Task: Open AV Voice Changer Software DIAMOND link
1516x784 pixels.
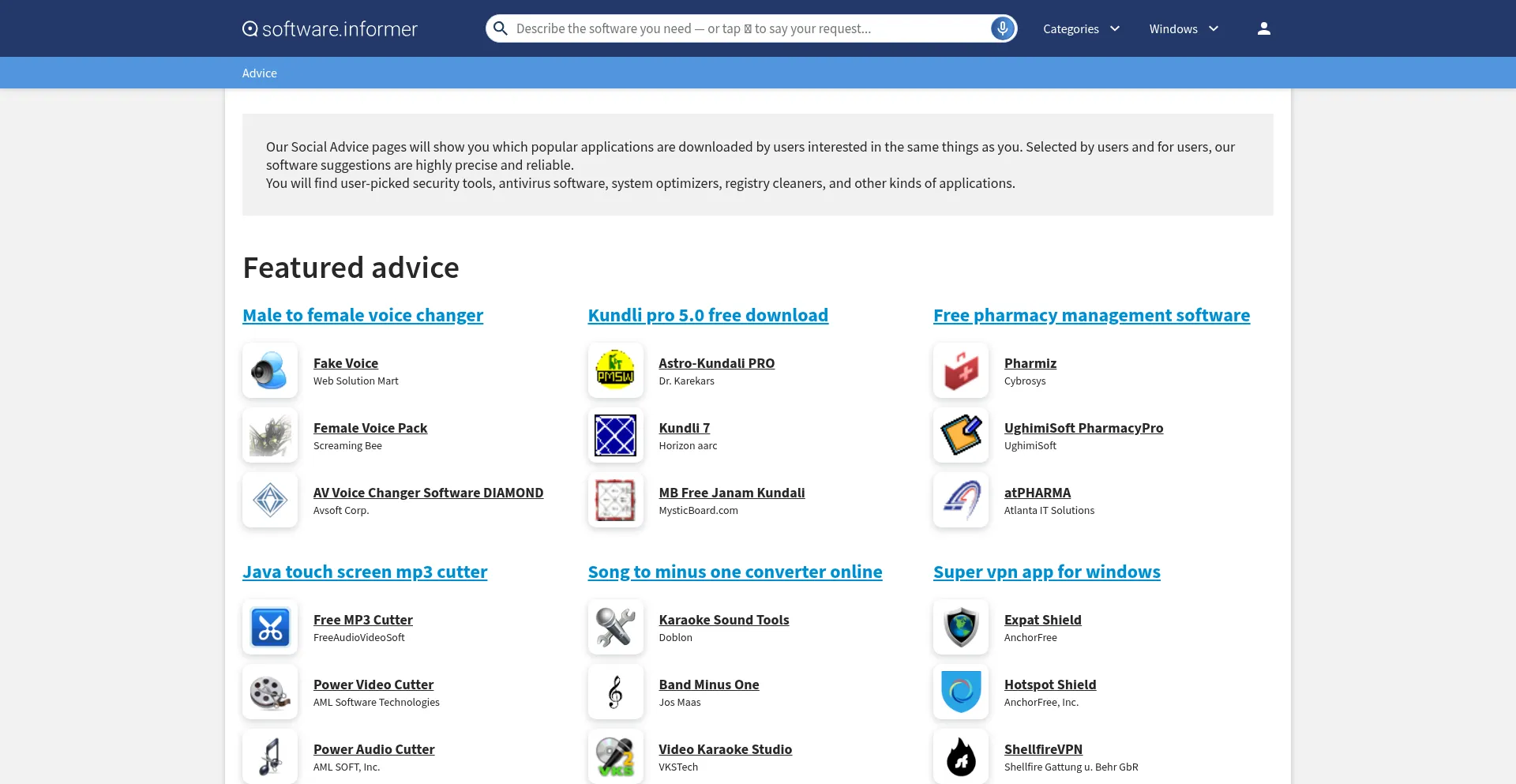Action: 429,493
